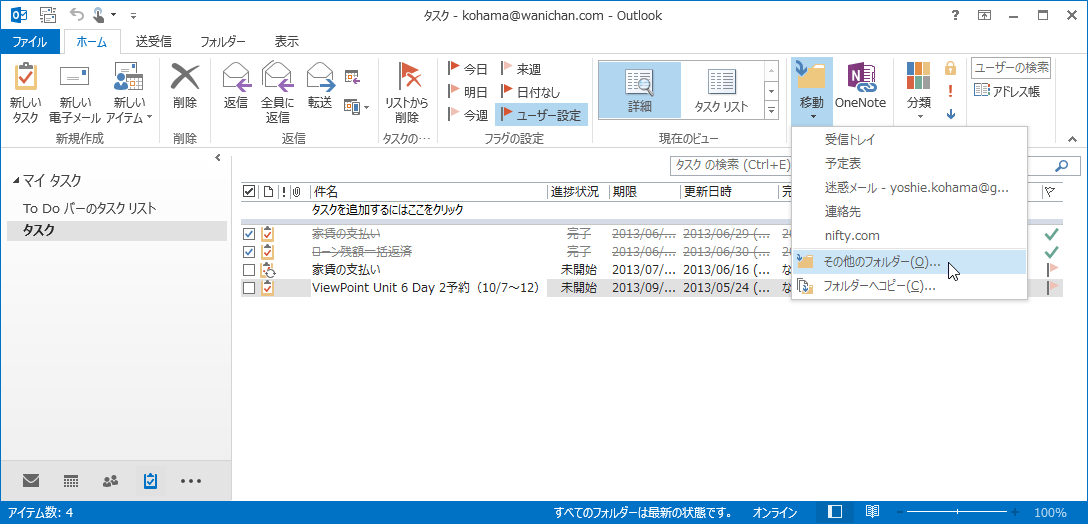Check the ViewPoint Unit 6 task
The height and width of the screenshot is (524, 1088).
249,288
